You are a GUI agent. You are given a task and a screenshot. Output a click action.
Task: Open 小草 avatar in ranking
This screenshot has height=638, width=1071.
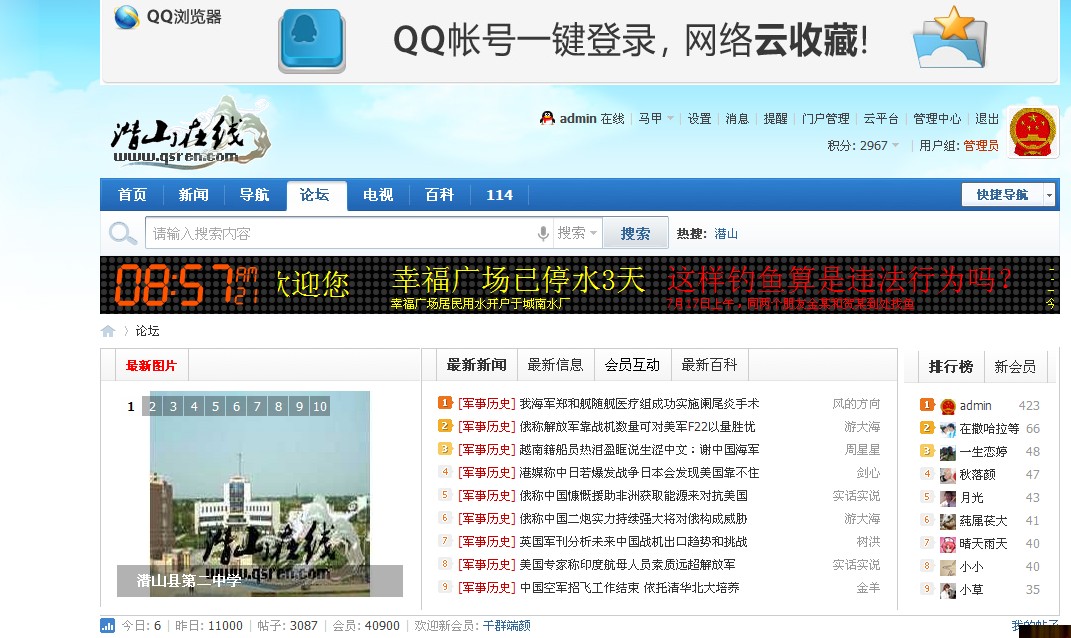947,590
